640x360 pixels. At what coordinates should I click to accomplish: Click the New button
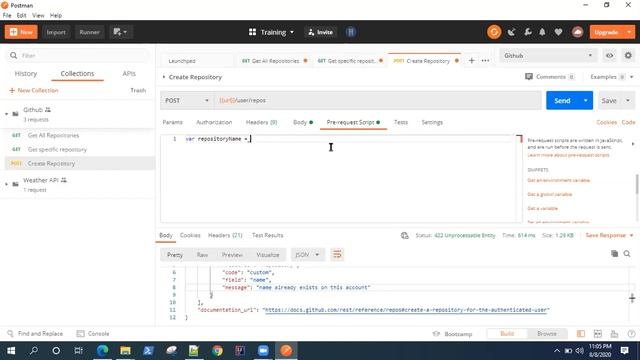21,32
